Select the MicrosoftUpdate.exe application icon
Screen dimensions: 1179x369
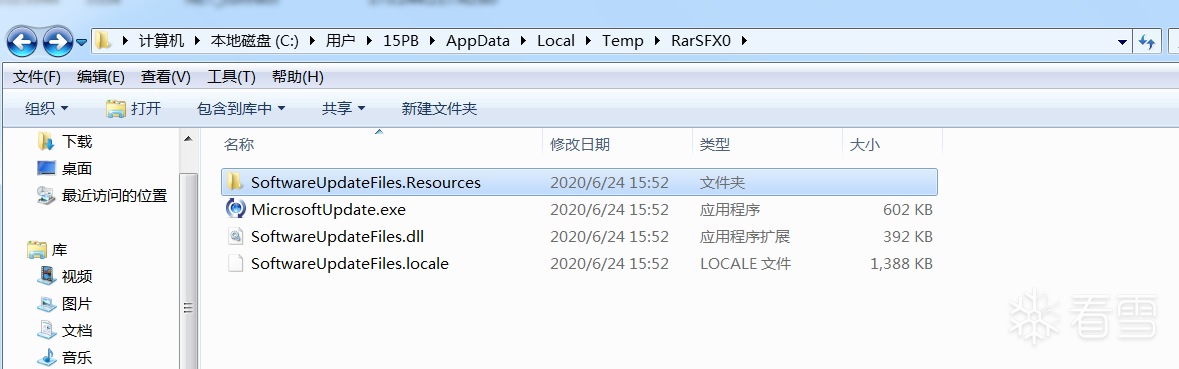[x=236, y=209]
